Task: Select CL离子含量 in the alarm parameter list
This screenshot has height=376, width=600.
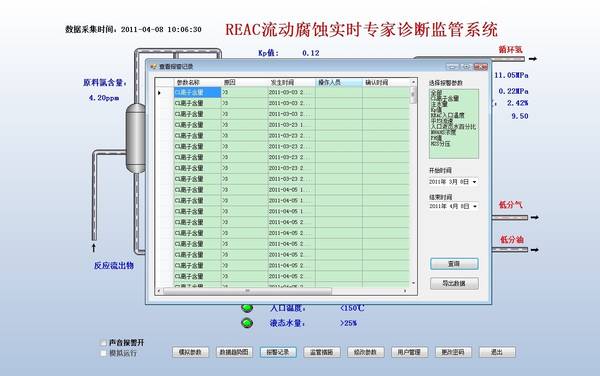Action: [x=445, y=99]
